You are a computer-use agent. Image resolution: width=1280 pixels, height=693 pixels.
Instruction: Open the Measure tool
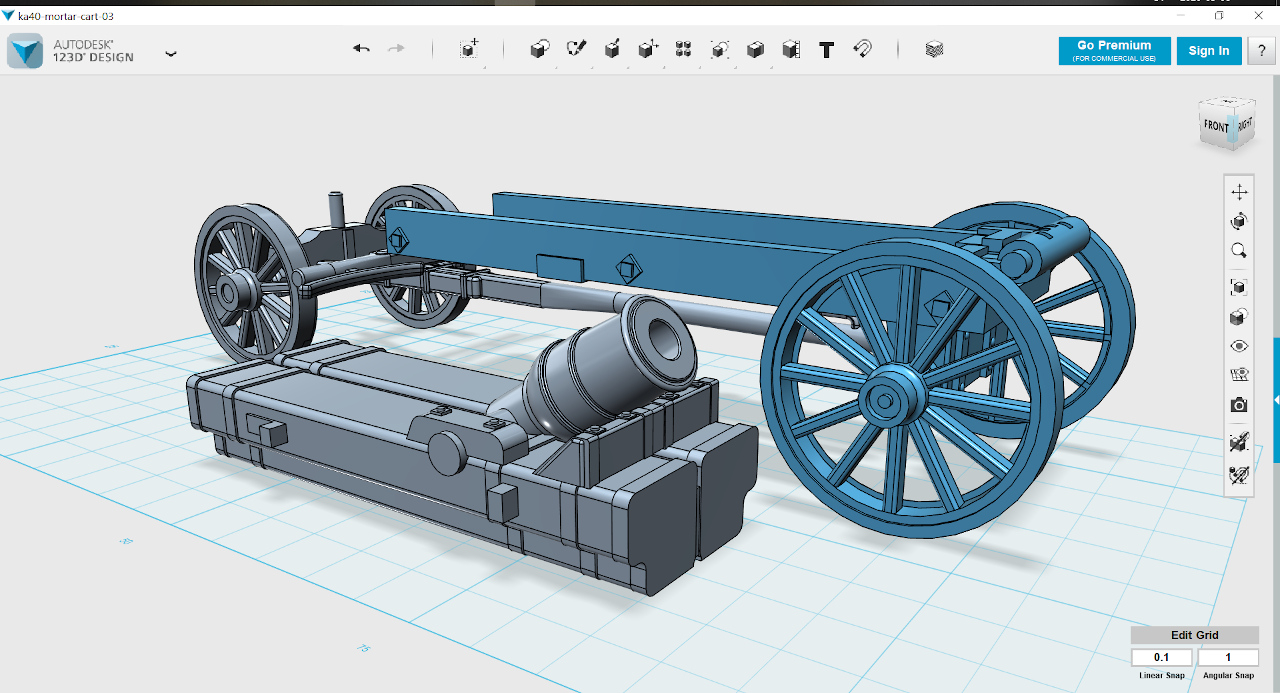[x=791, y=49]
